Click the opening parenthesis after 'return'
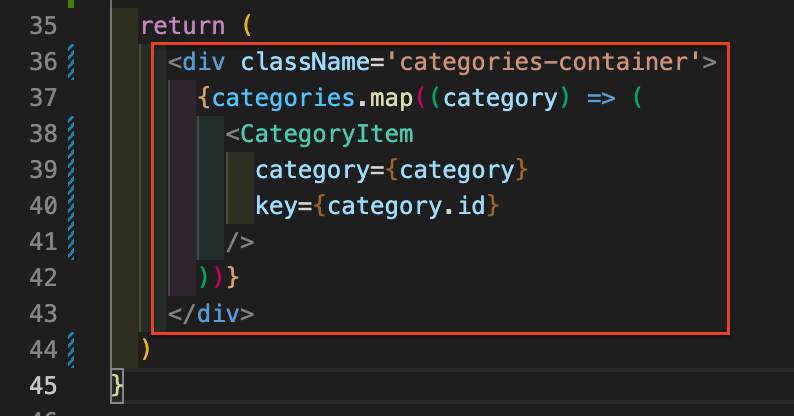 [x=247, y=26]
